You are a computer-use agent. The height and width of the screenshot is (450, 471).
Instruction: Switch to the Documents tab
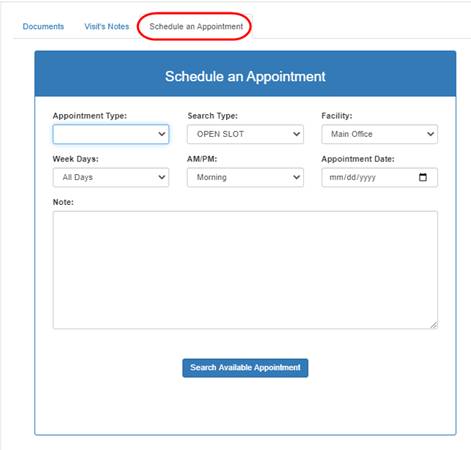click(43, 27)
